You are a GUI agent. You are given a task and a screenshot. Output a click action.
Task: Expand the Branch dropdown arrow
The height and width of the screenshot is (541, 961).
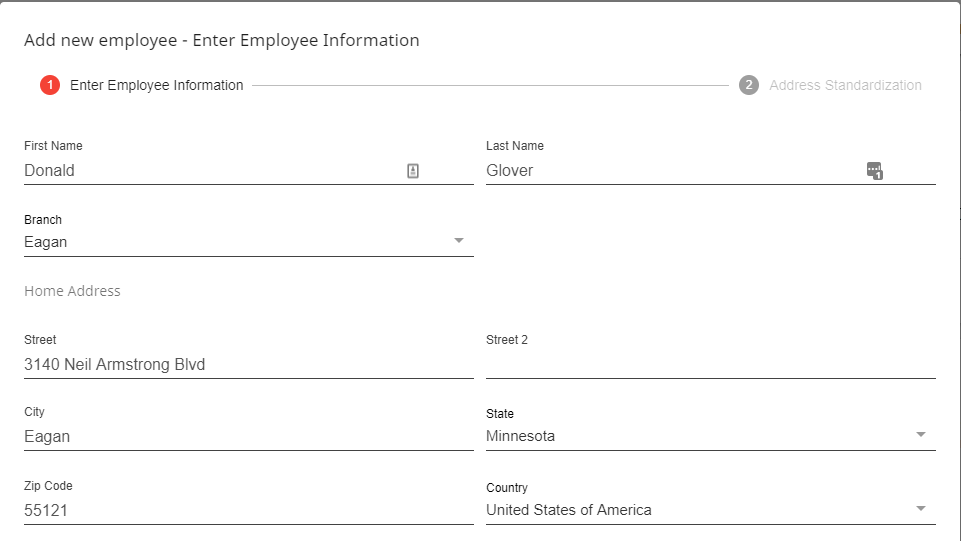459,241
